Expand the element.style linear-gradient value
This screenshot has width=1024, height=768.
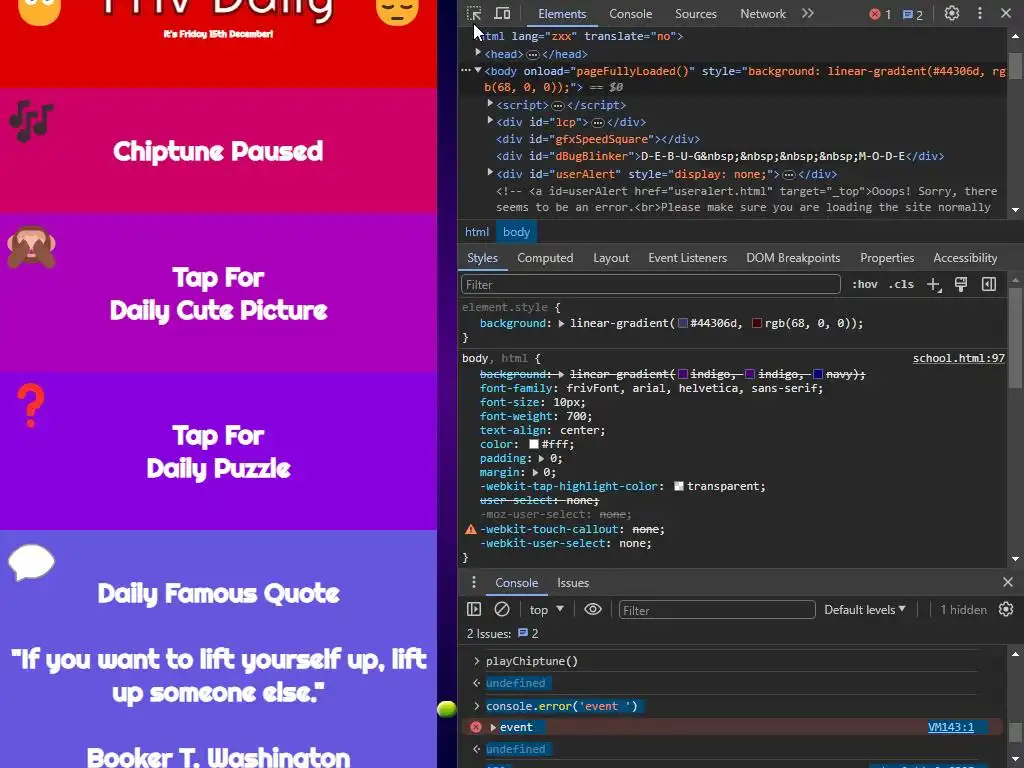(x=561, y=323)
